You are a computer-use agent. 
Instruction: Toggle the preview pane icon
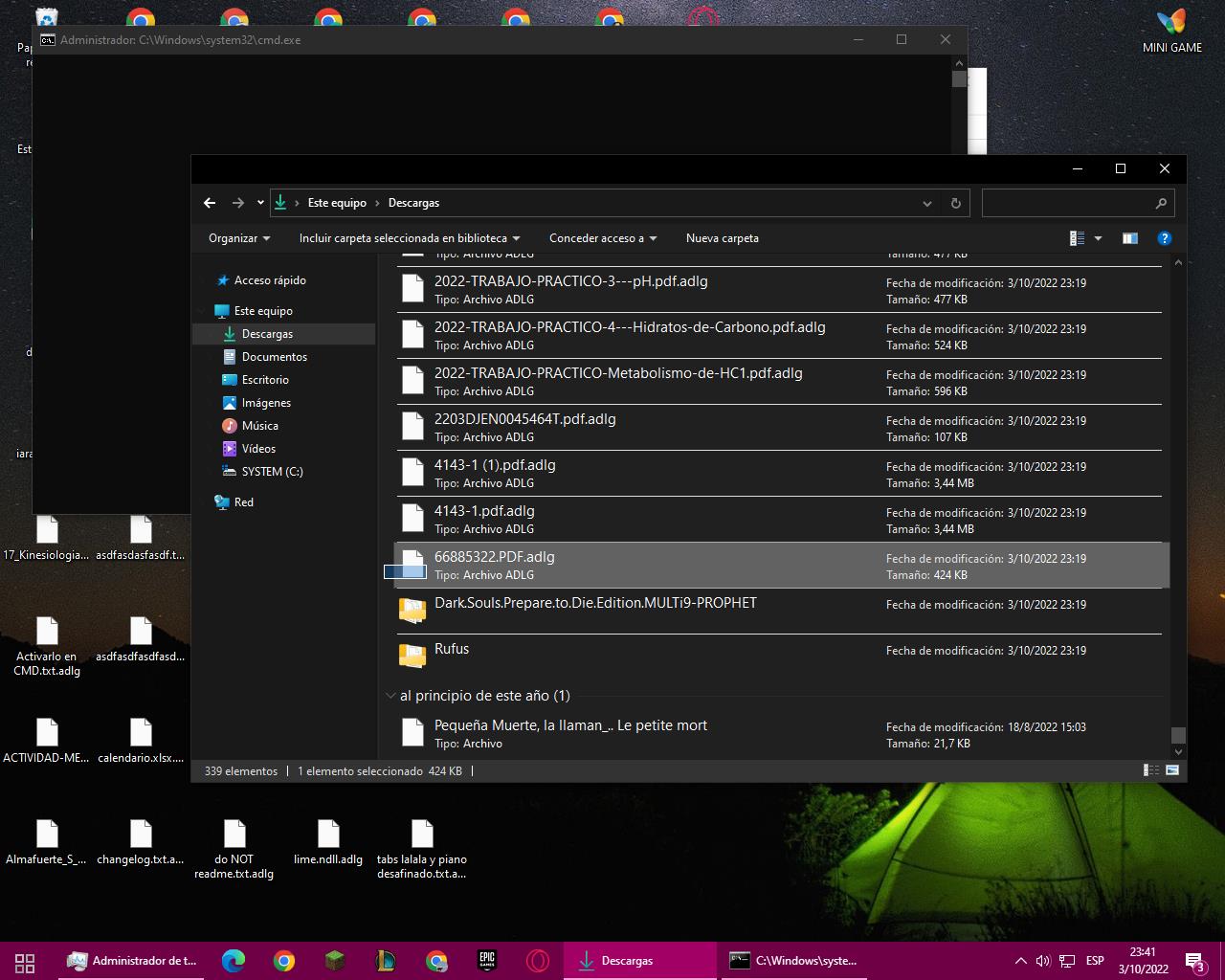[x=1129, y=238]
